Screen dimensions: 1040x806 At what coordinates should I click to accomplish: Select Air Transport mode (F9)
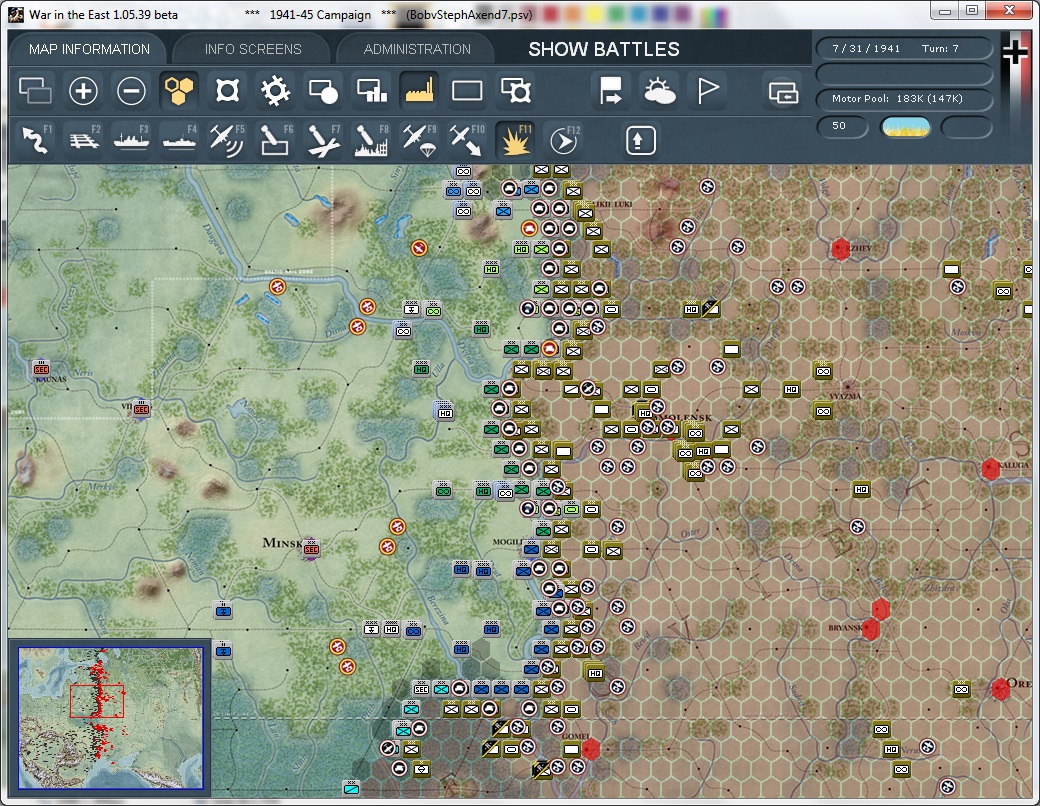pyautogui.click(x=419, y=140)
